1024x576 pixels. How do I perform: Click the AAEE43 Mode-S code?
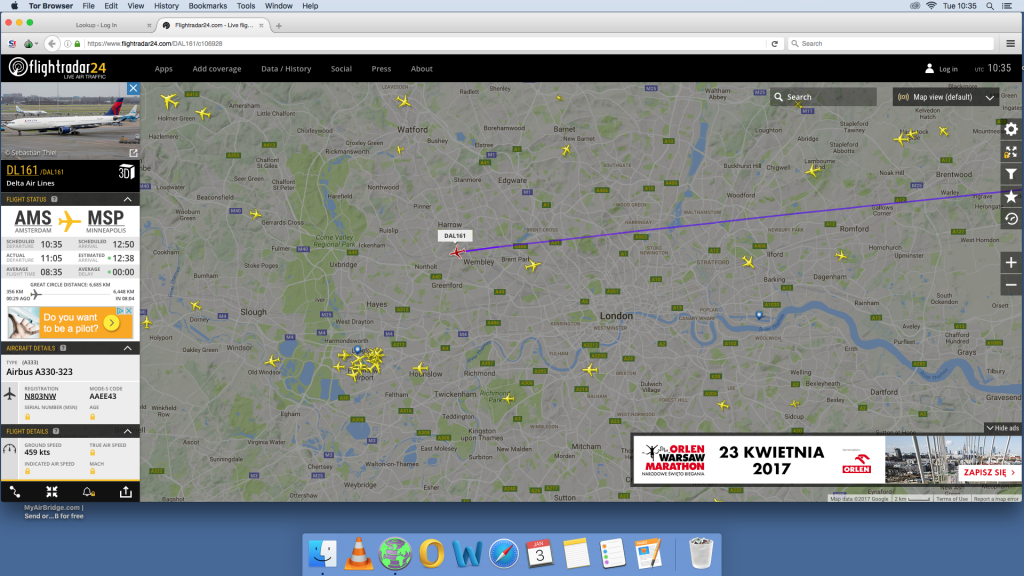click(x=103, y=396)
